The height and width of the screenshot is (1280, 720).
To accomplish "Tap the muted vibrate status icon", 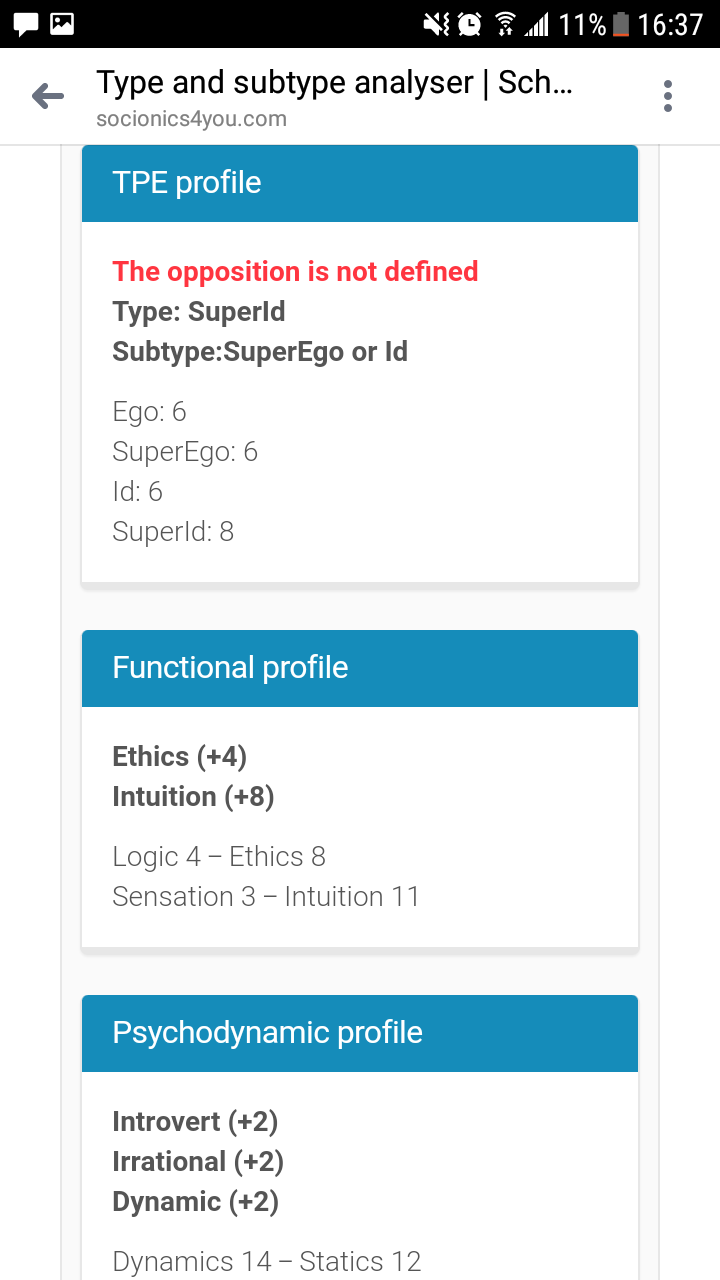I will (436, 24).
